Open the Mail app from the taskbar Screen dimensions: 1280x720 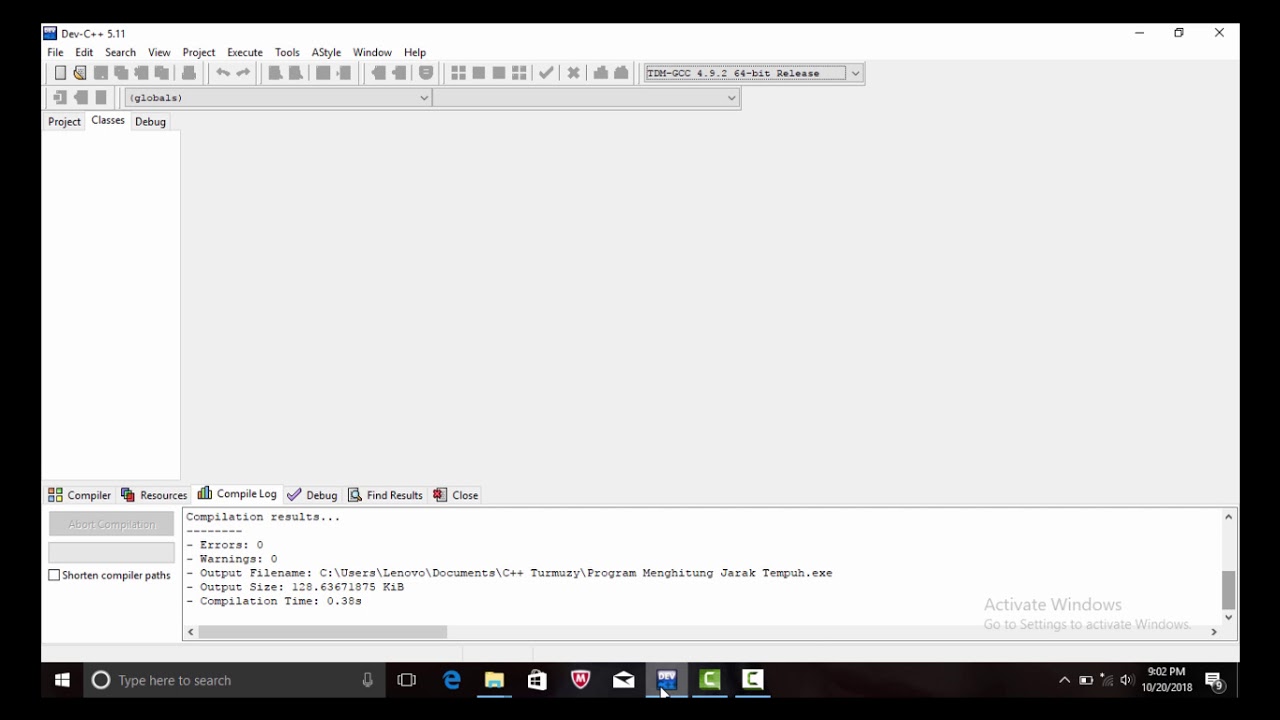click(x=624, y=680)
